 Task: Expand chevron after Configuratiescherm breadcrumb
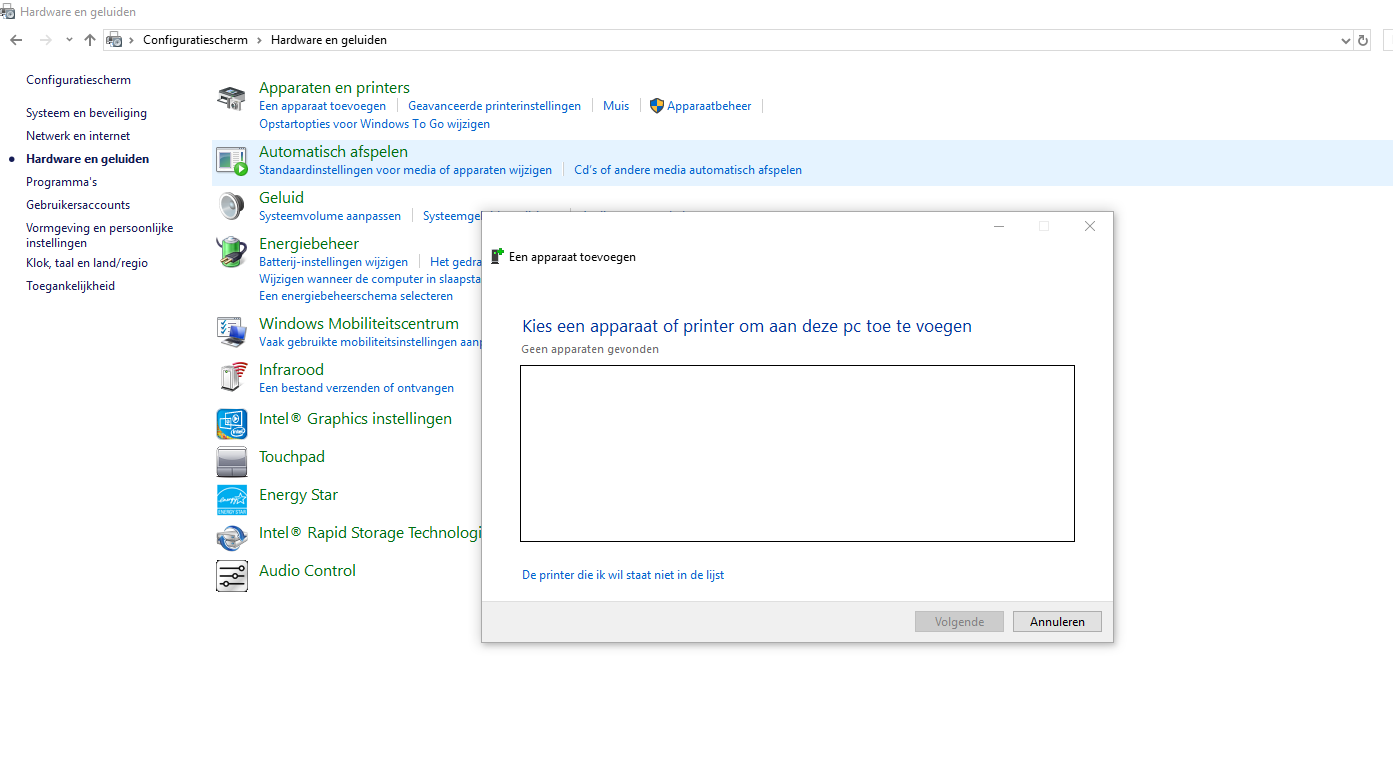259,40
